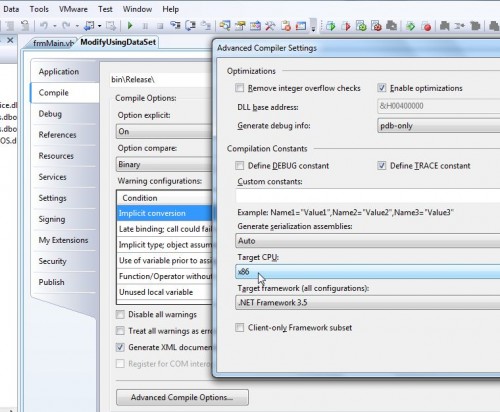The image size is (500, 412).
Task: Open the Generate debug info pdb-only dropdown
Action: pos(439,126)
